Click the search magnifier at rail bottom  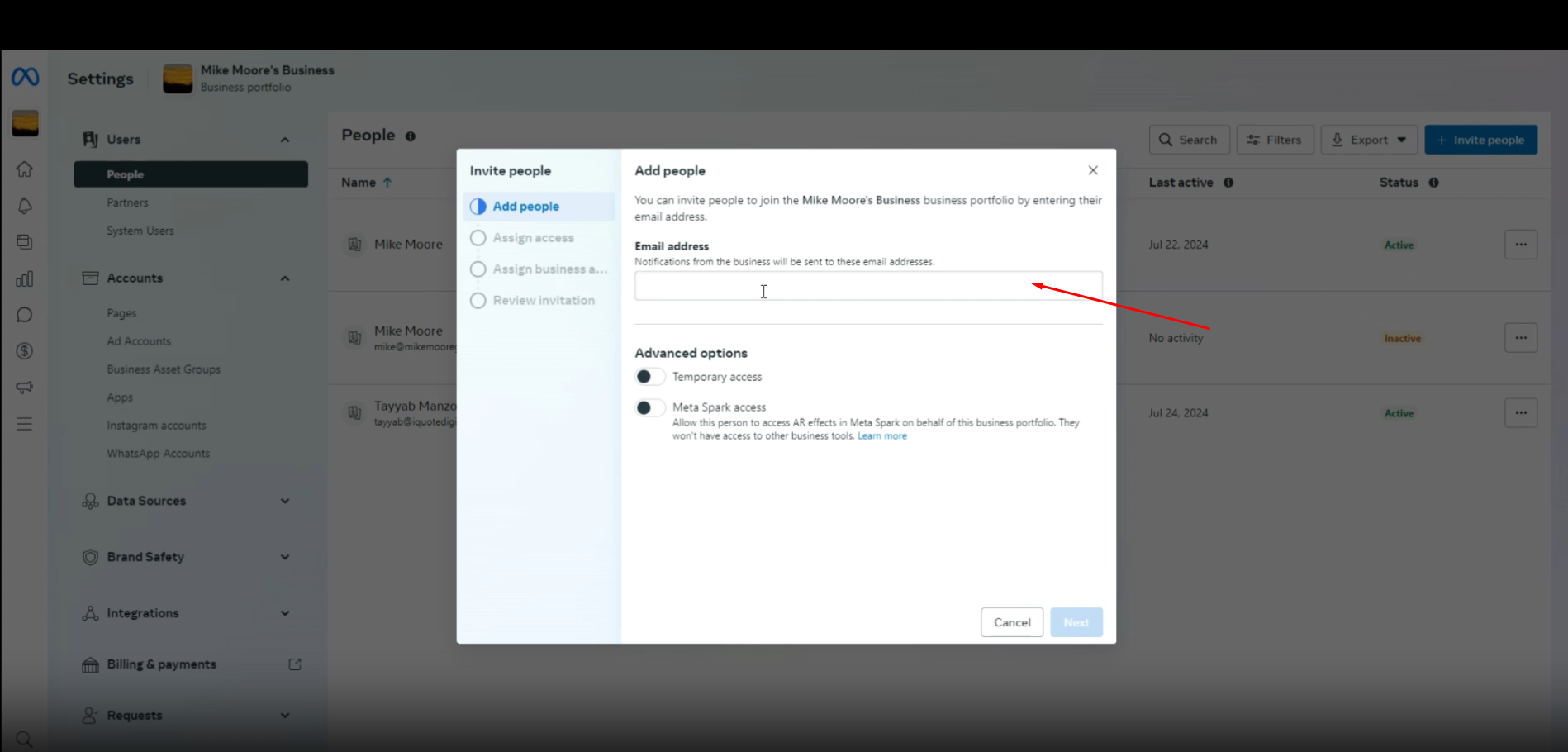25,739
